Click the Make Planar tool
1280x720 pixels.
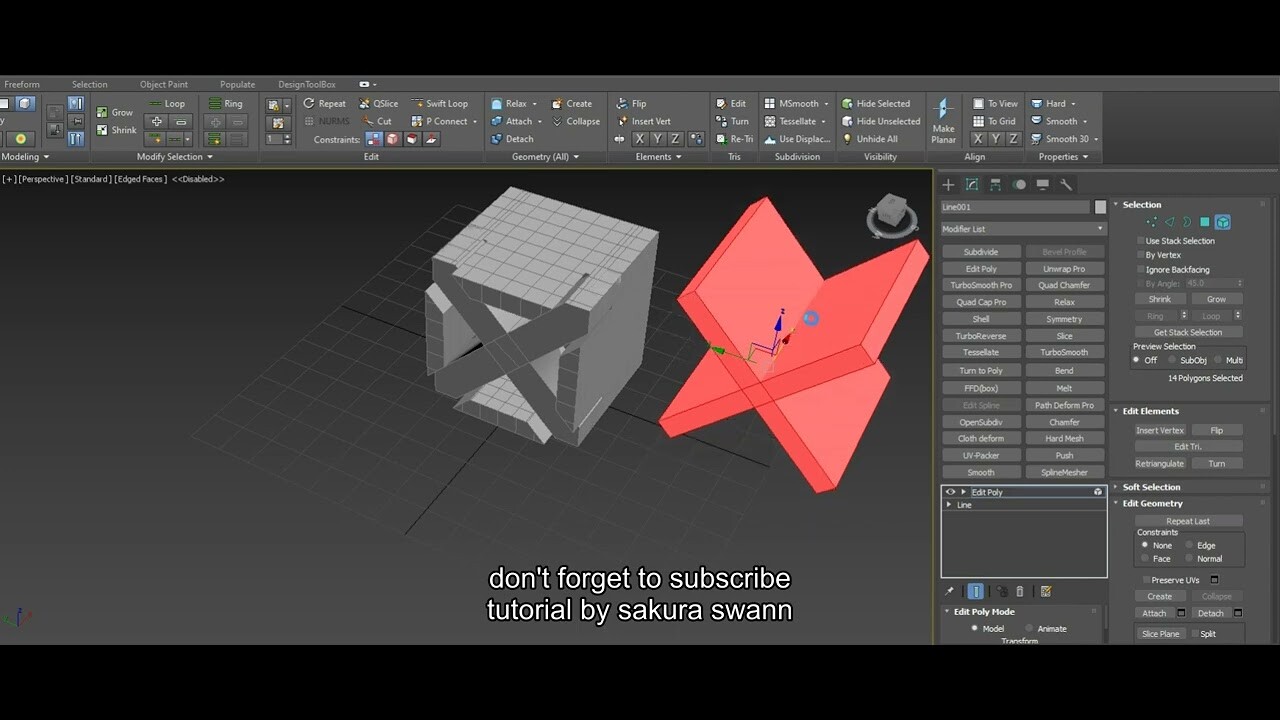[x=943, y=121]
